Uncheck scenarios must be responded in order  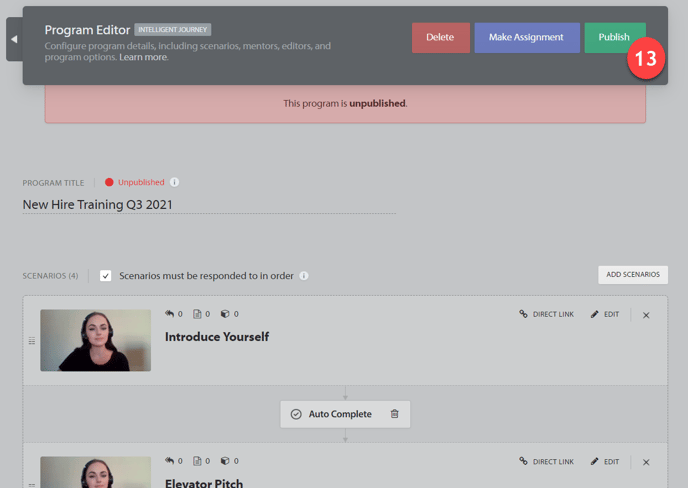pyautogui.click(x=106, y=276)
